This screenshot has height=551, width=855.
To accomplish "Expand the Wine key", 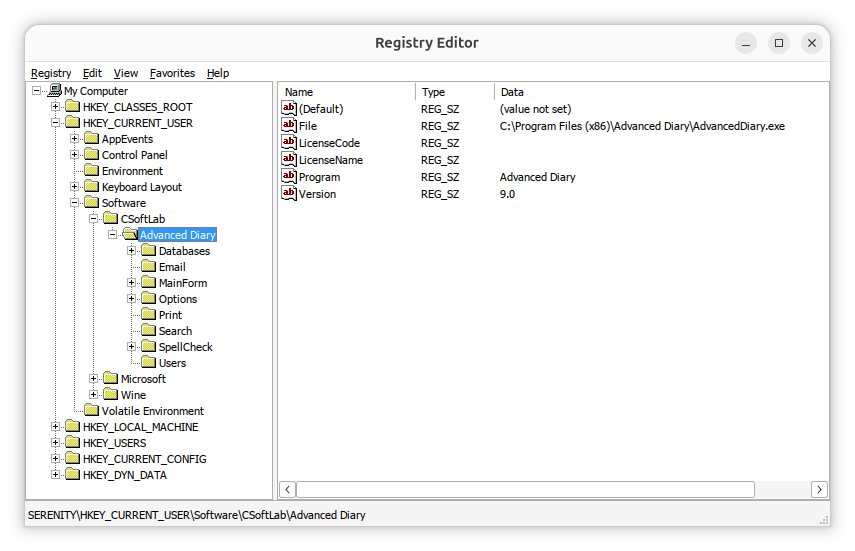I will click(93, 394).
